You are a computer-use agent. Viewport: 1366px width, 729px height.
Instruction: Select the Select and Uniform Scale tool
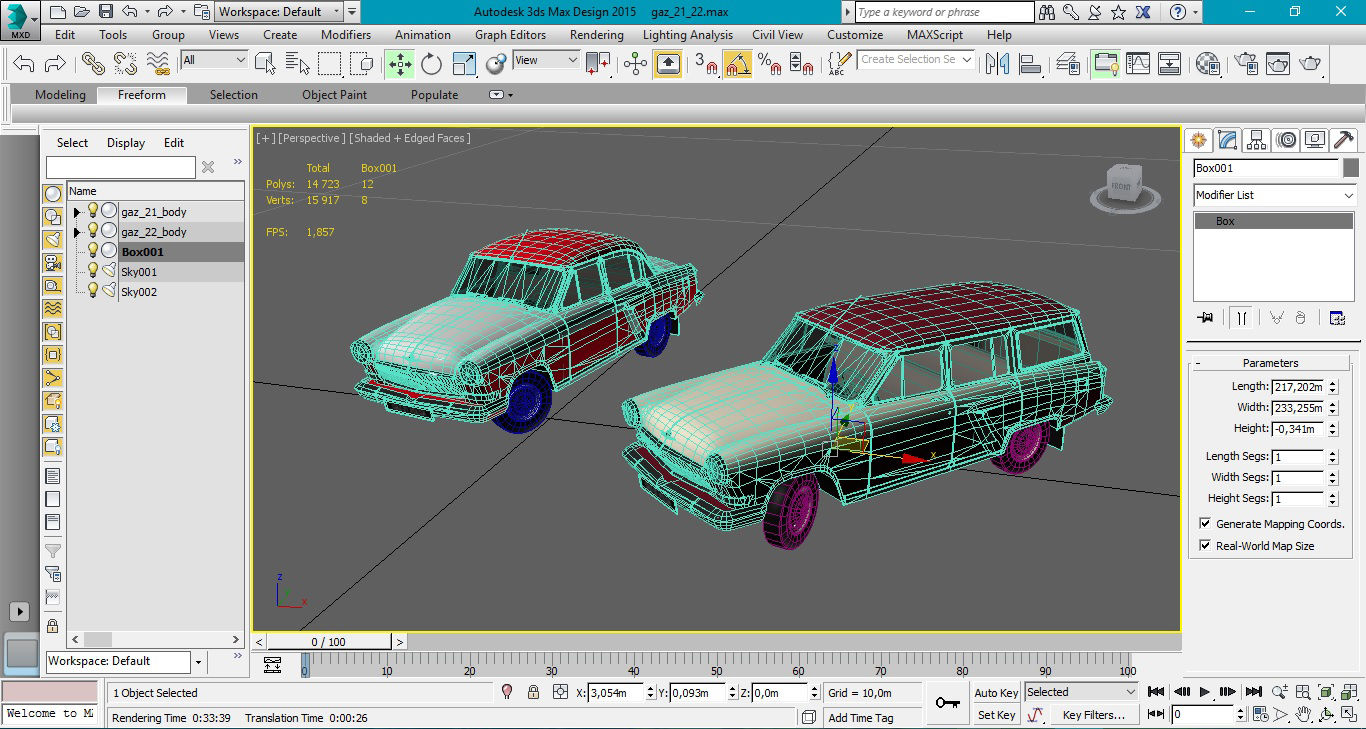464,64
